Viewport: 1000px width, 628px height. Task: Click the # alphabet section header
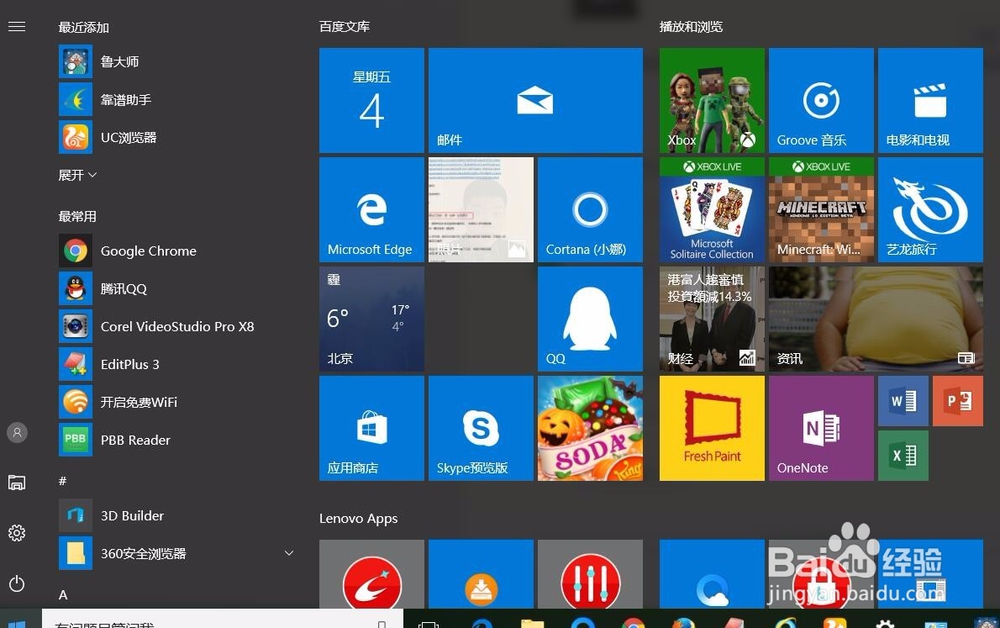click(62, 481)
